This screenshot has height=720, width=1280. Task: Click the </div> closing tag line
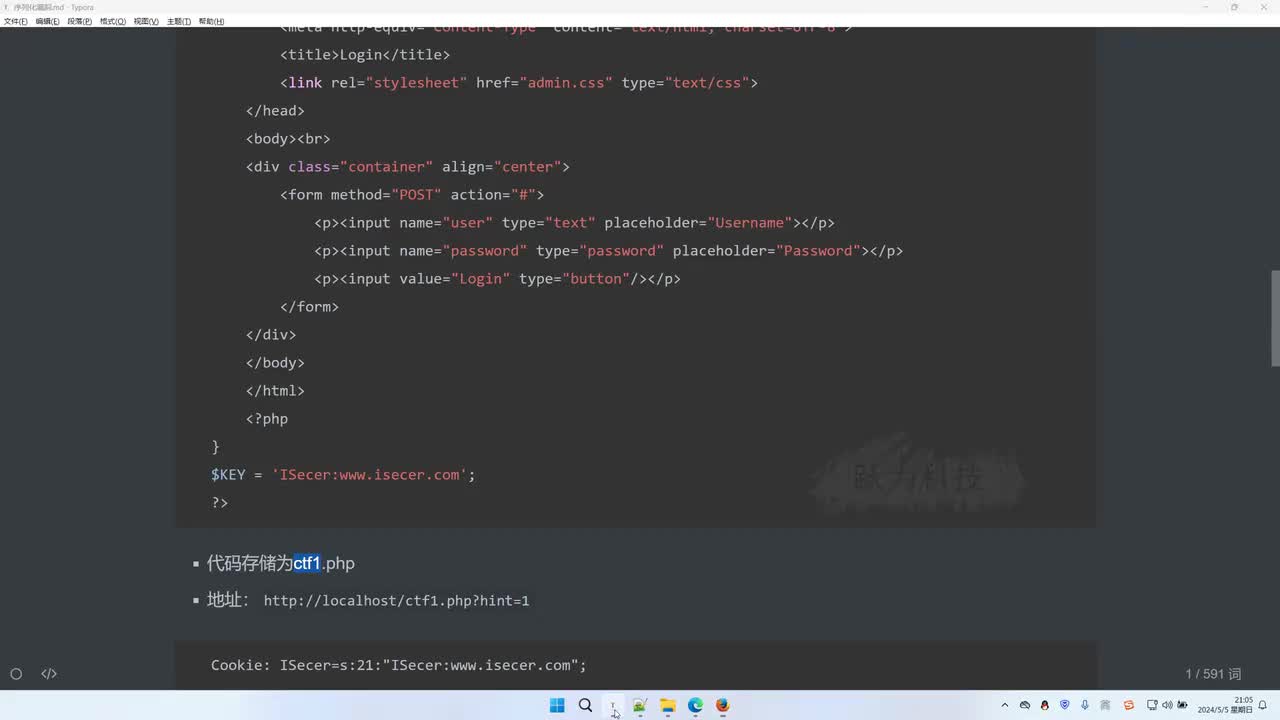271,335
